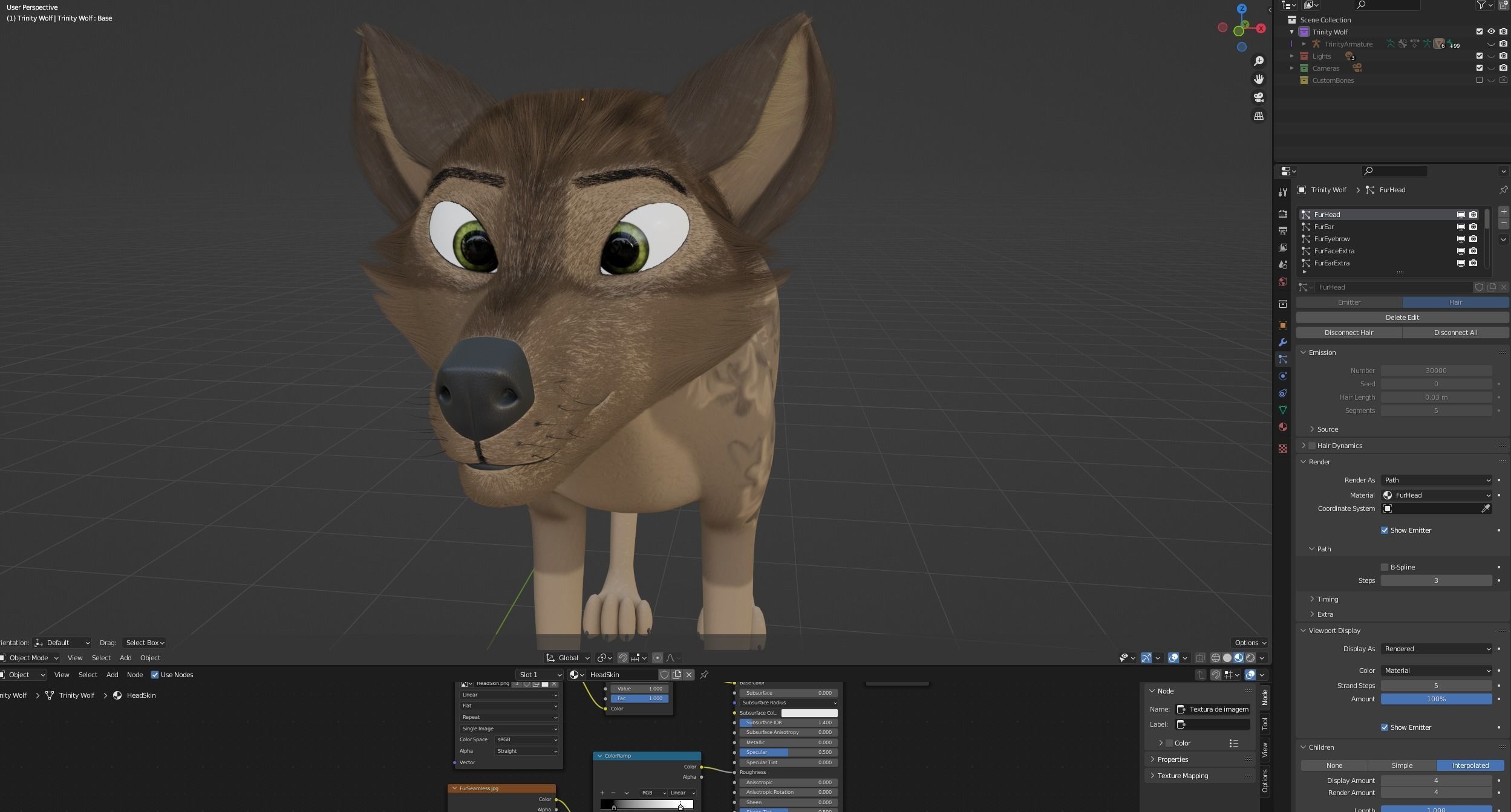Open the Particles properties tab icon
Screen dimensions: 1511x812
coord(1282,359)
